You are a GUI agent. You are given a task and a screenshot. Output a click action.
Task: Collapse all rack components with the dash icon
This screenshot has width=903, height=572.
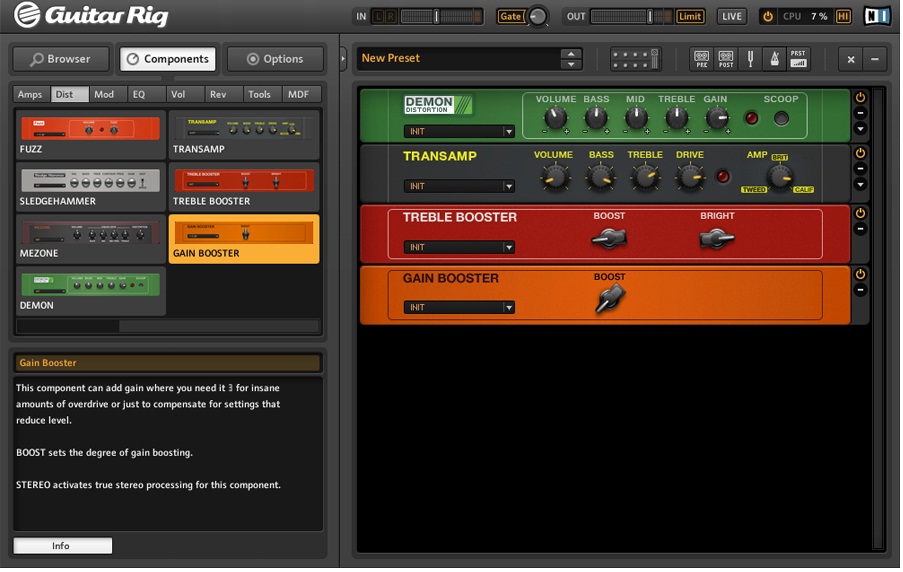875,59
